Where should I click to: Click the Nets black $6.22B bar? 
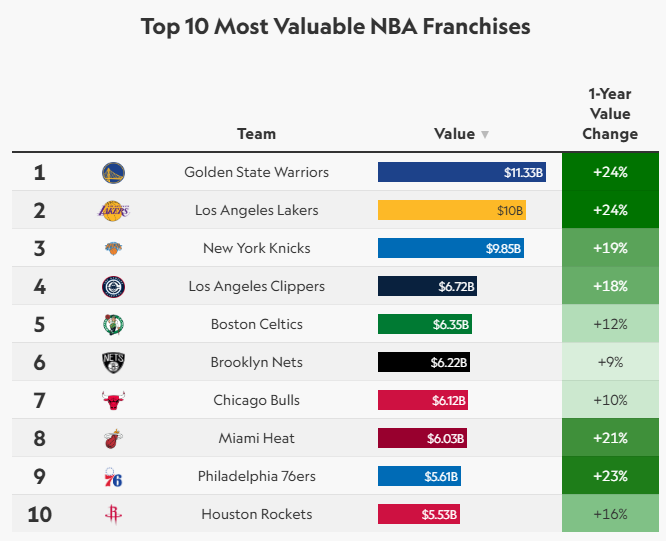pyautogui.click(x=428, y=362)
